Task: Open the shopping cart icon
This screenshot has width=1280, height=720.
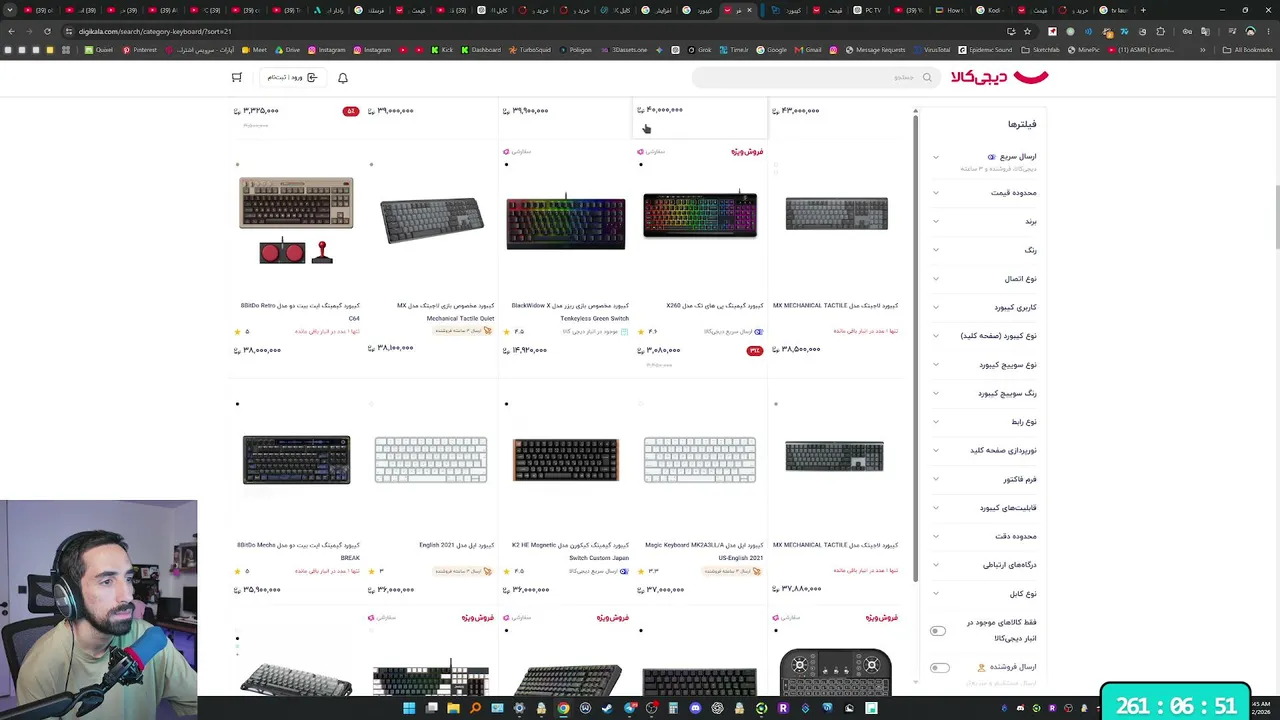Action: [x=237, y=78]
